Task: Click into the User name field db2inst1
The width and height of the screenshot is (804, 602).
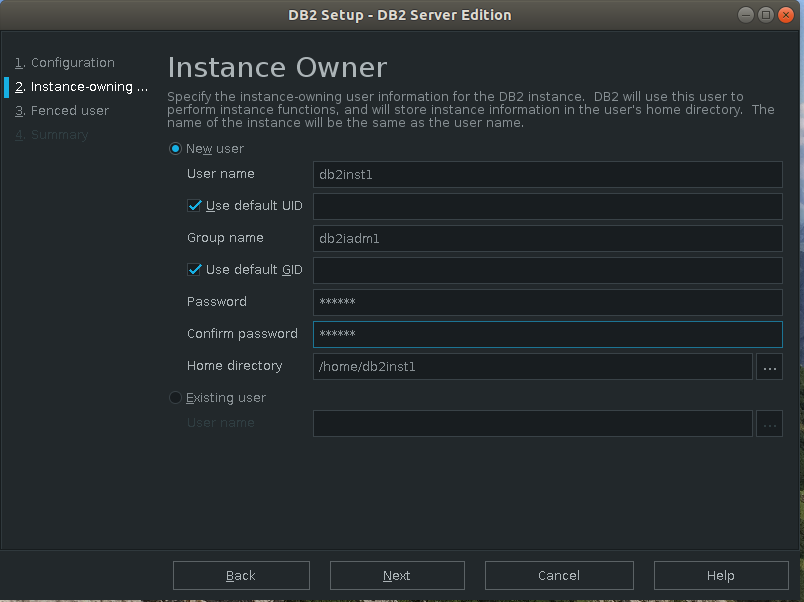Action: click(x=547, y=174)
